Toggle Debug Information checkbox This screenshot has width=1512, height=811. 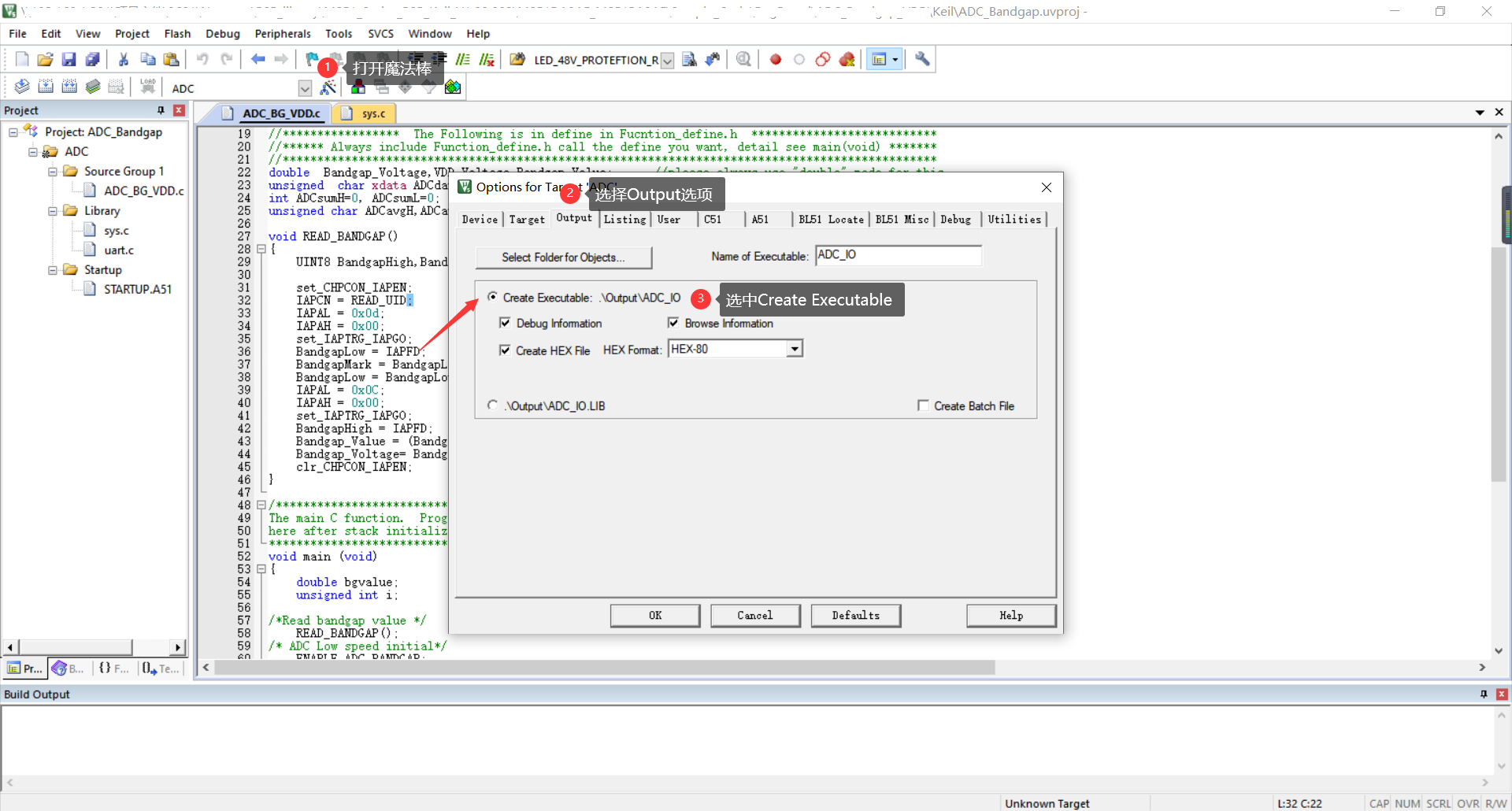pyautogui.click(x=505, y=323)
